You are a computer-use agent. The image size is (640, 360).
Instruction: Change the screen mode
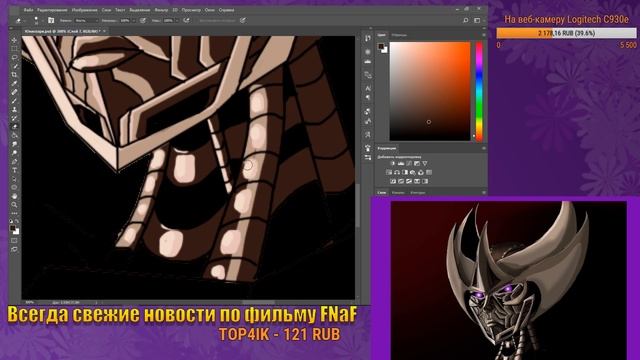click(x=14, y=249)
